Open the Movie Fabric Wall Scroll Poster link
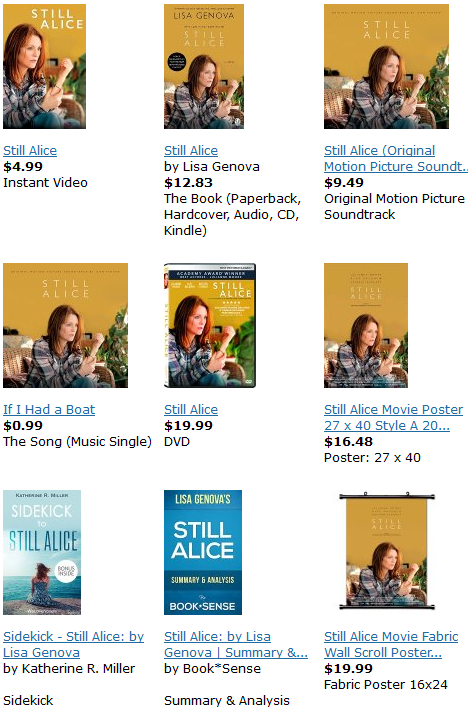Screen dimensions: 468x710 (391, 644)
